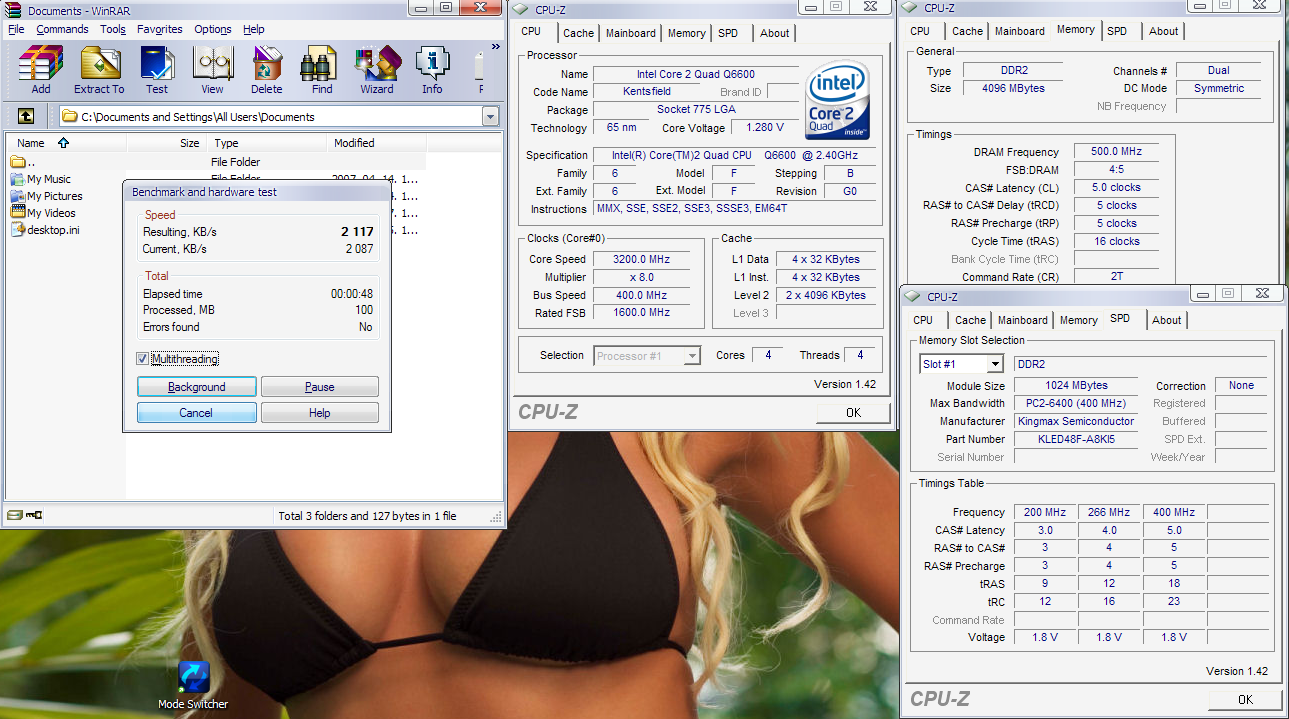Click the Add archive toolbar icon
The height and width of the screenshot is (719, 1289).
click(41, 68)
